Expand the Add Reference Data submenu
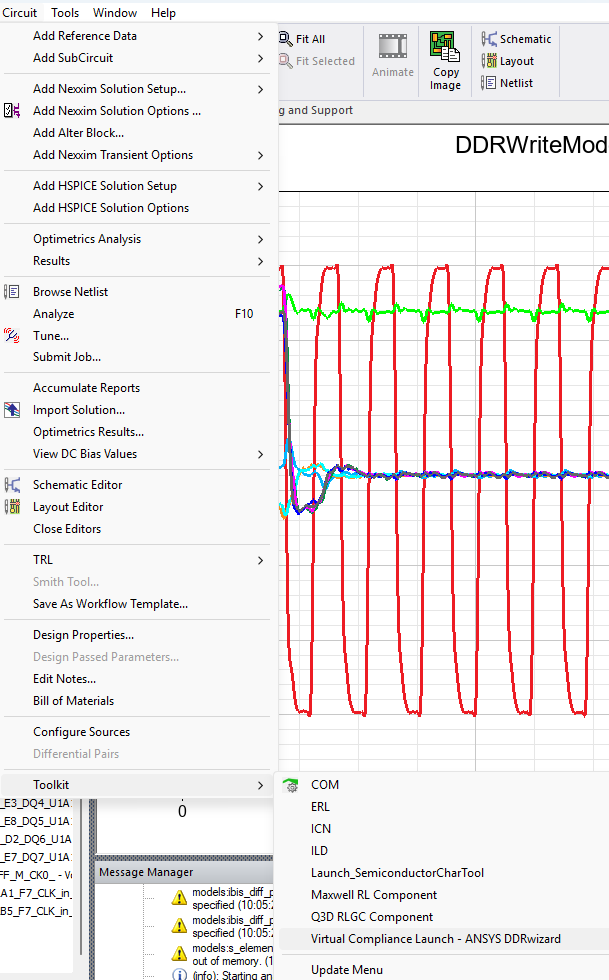The image size is (609, 980). click(x=85, y=36)
